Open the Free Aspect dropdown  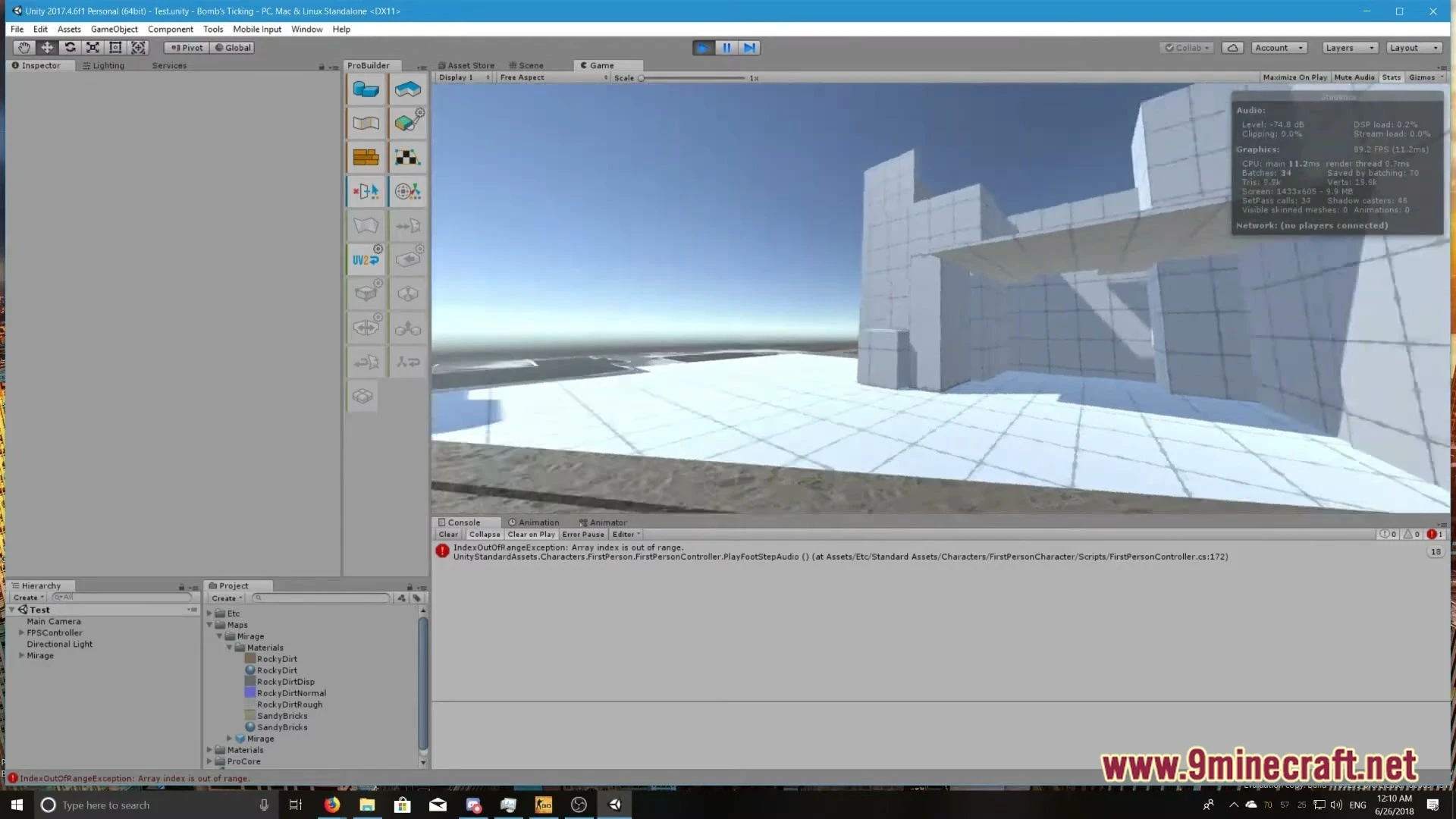coord(554,77)
